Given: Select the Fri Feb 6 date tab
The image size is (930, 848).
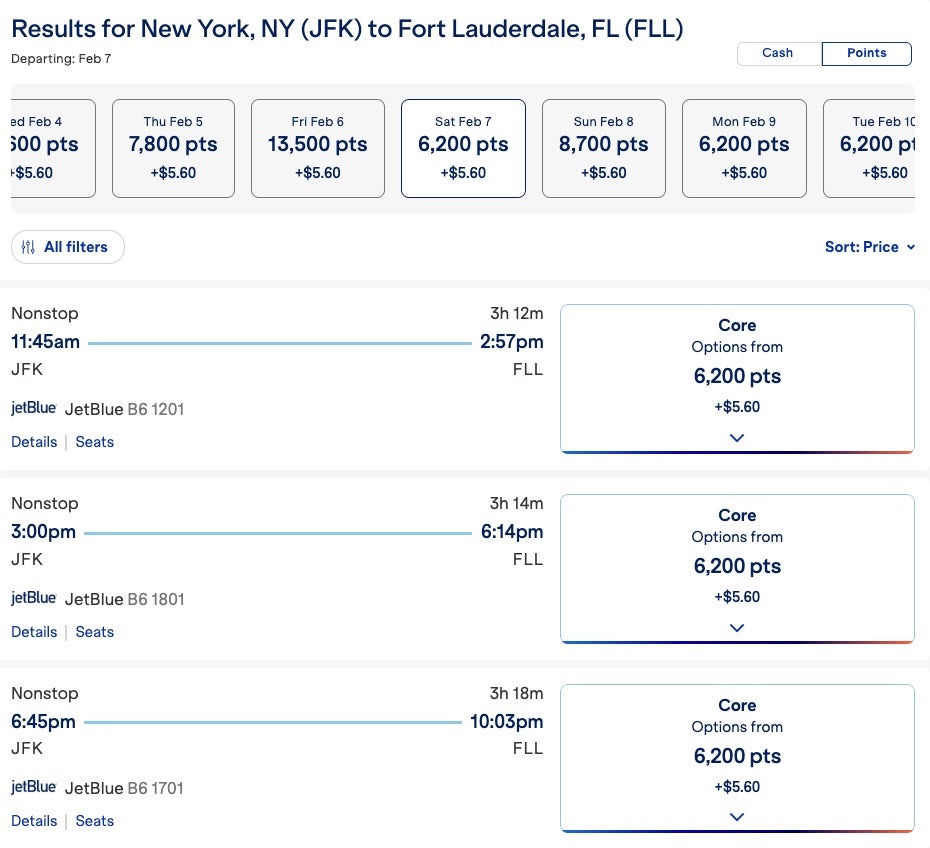Looking at the screenshot, I should [318, 148].
